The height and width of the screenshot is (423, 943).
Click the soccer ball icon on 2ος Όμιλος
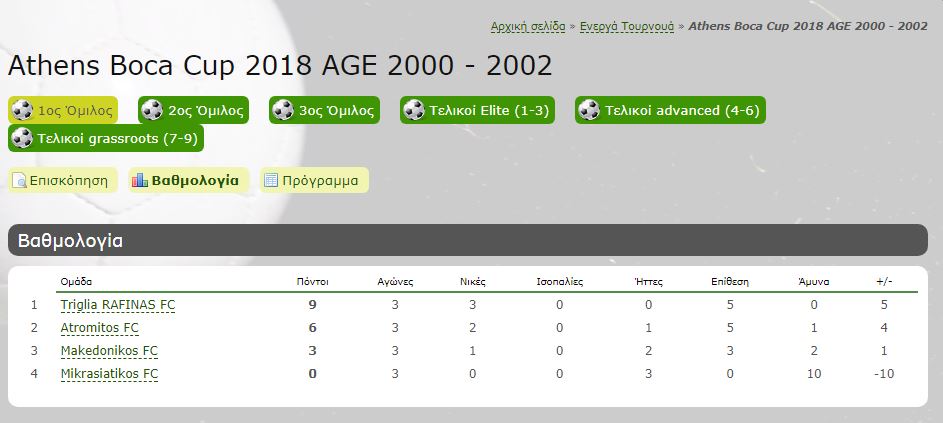click(152, 110)
